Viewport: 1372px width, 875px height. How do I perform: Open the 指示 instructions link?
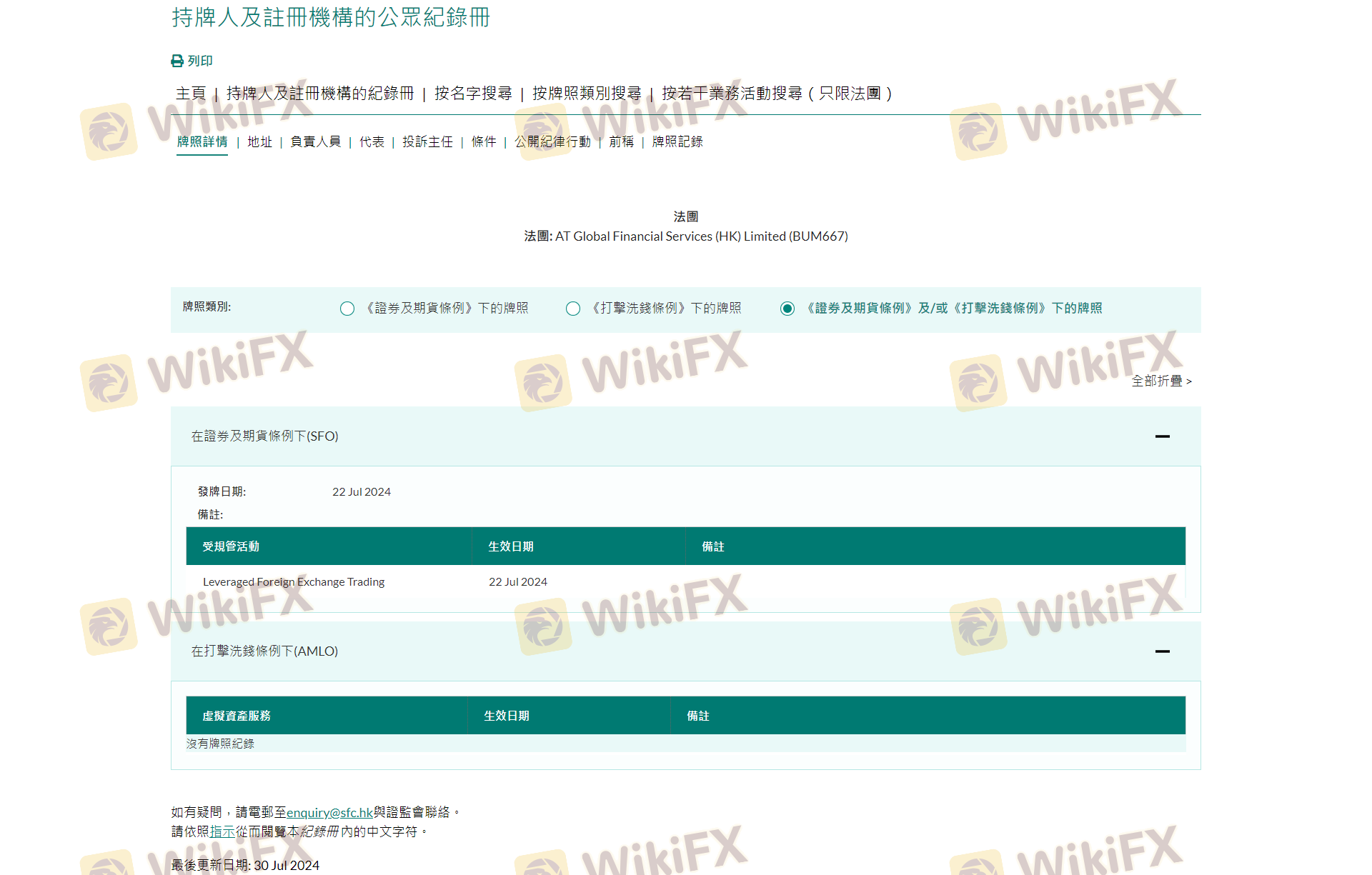[x=222, y=832]
